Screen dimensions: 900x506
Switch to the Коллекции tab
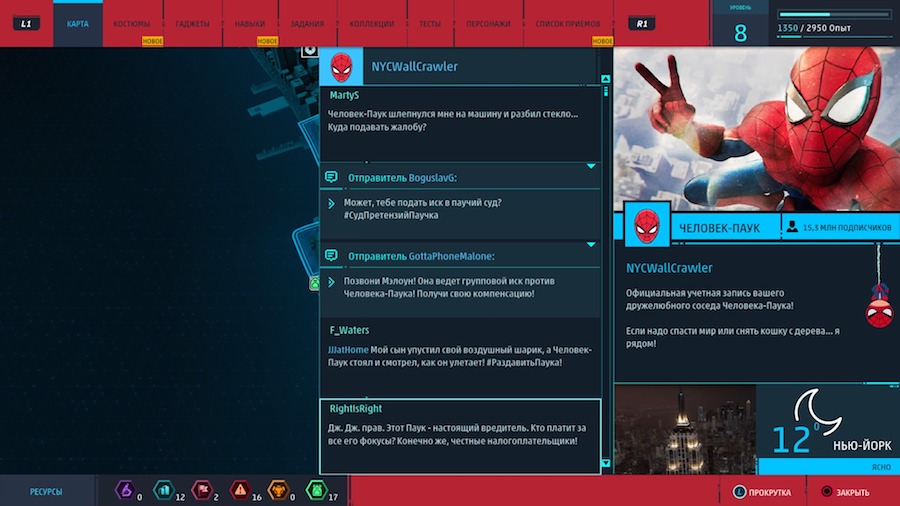pos(372,24)
